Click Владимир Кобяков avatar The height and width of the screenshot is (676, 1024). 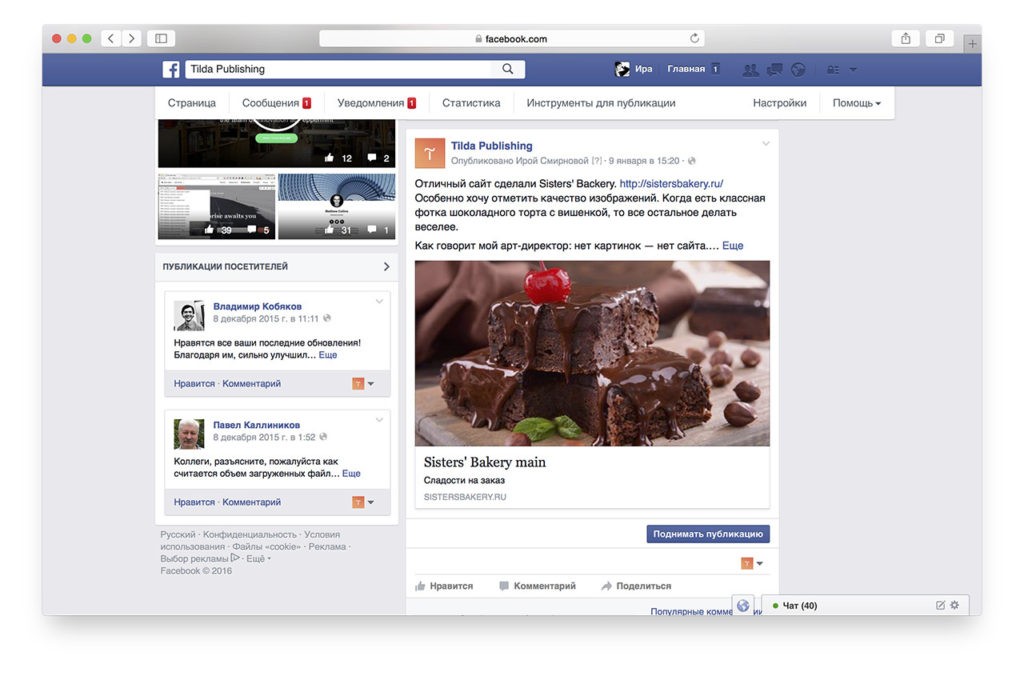(x=189, y=316)
